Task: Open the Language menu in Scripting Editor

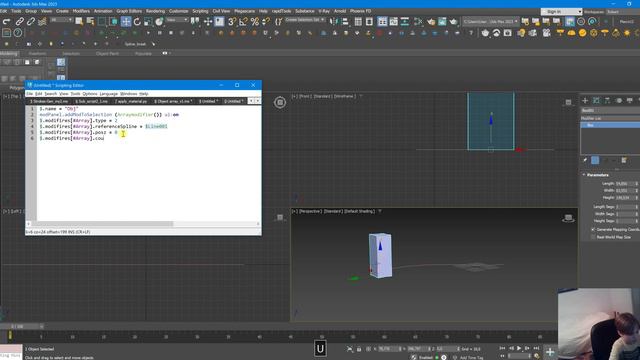Action: (109, 94)
